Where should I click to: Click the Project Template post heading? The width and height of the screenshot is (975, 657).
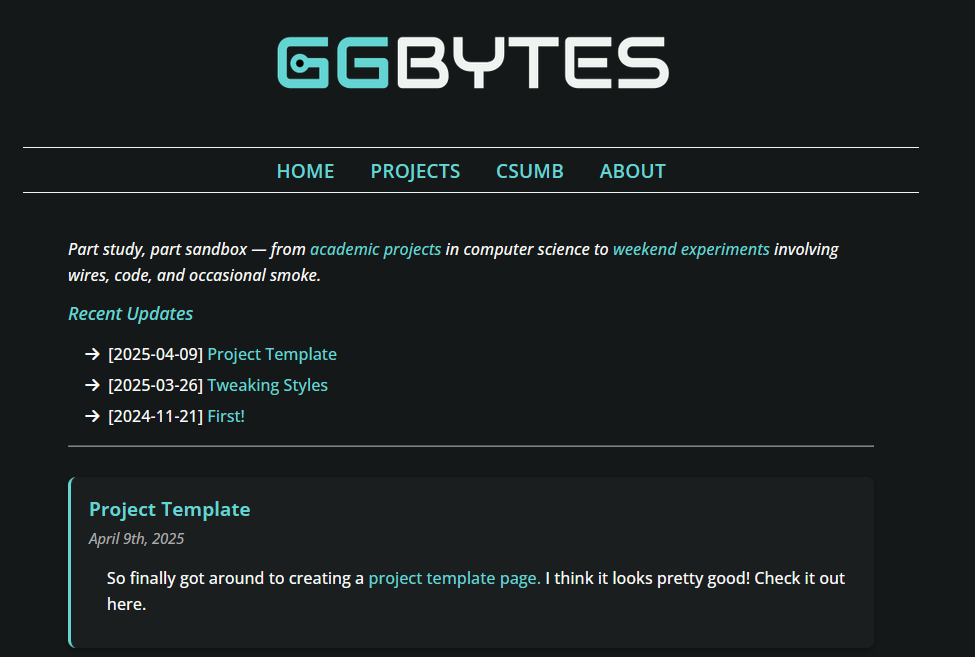coord(170,509)
